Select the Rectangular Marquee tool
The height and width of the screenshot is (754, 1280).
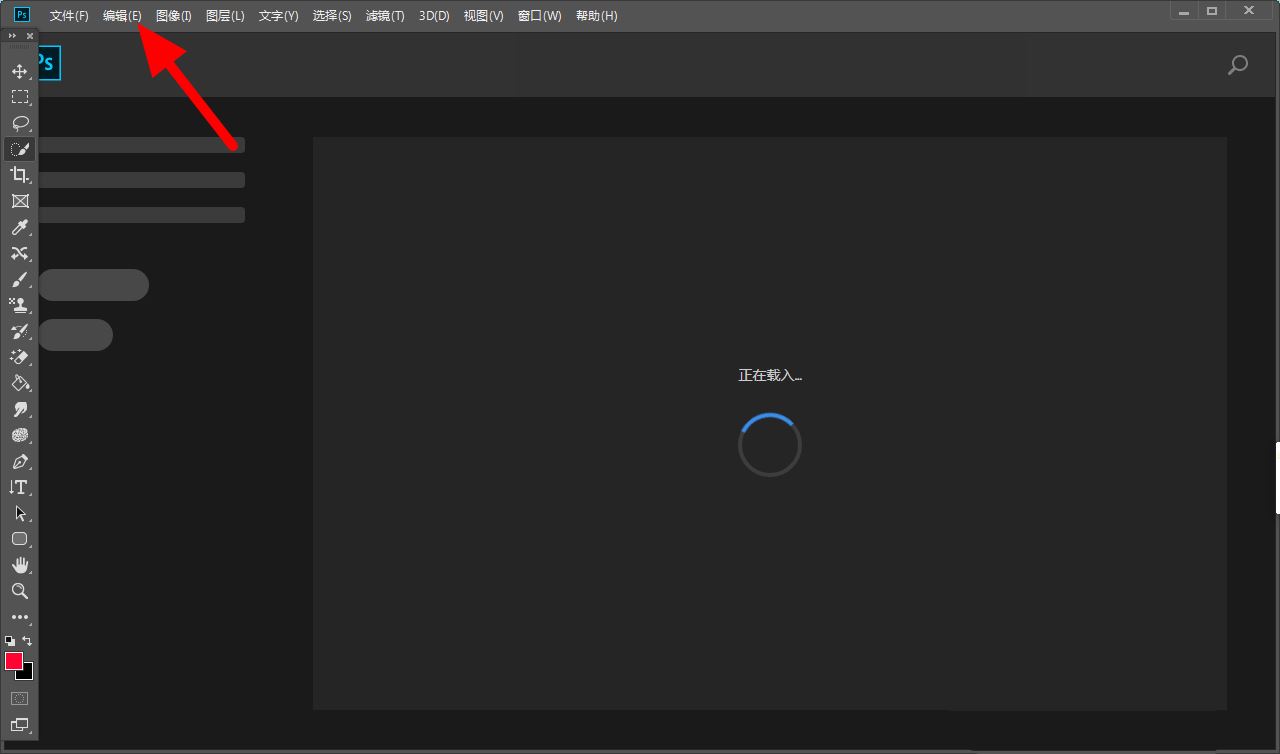tap(19, 97)
